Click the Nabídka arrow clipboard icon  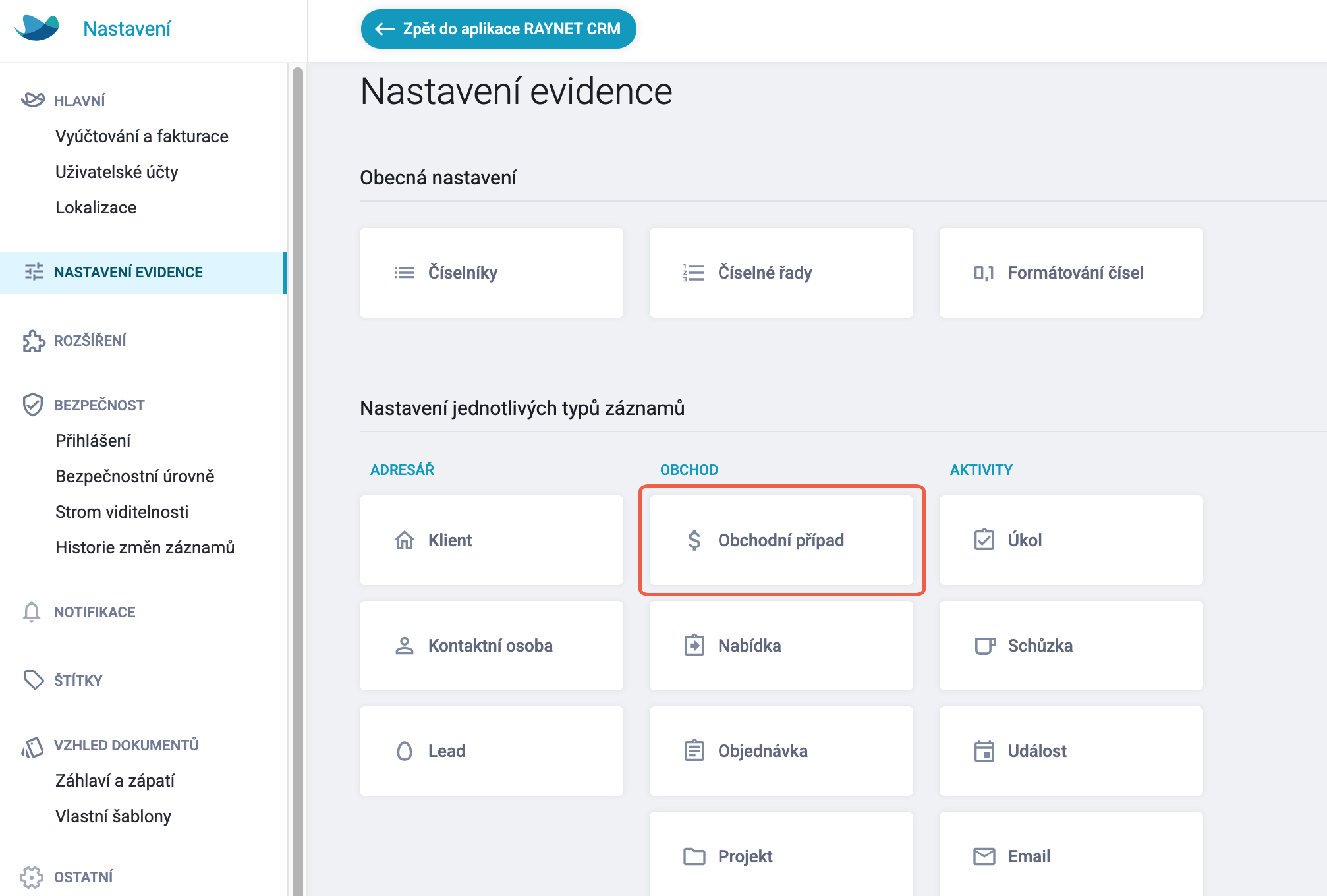pos(694,645)
